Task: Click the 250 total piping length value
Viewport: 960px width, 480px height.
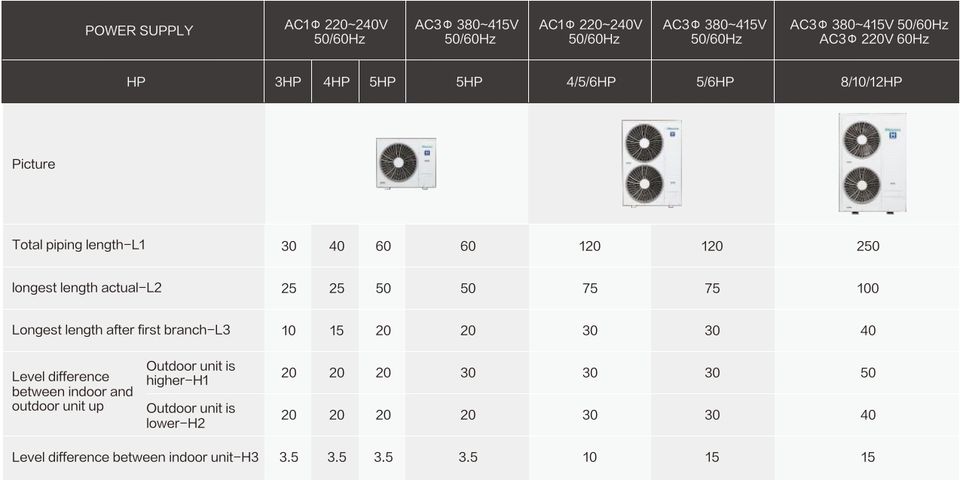Action: pyautogui.click(x=868, y=246)
